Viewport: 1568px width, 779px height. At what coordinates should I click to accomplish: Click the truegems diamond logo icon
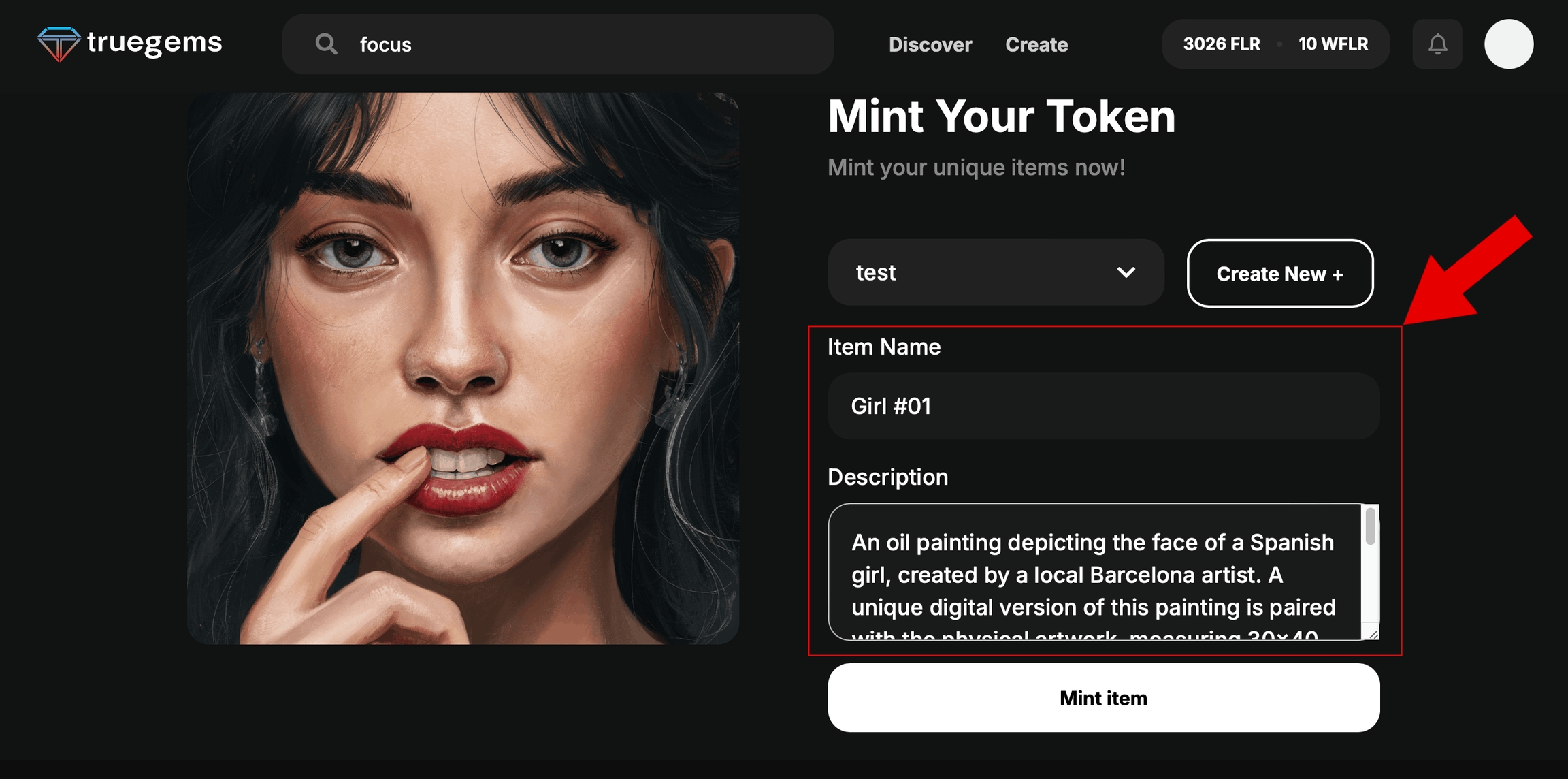tap(59, 44)
